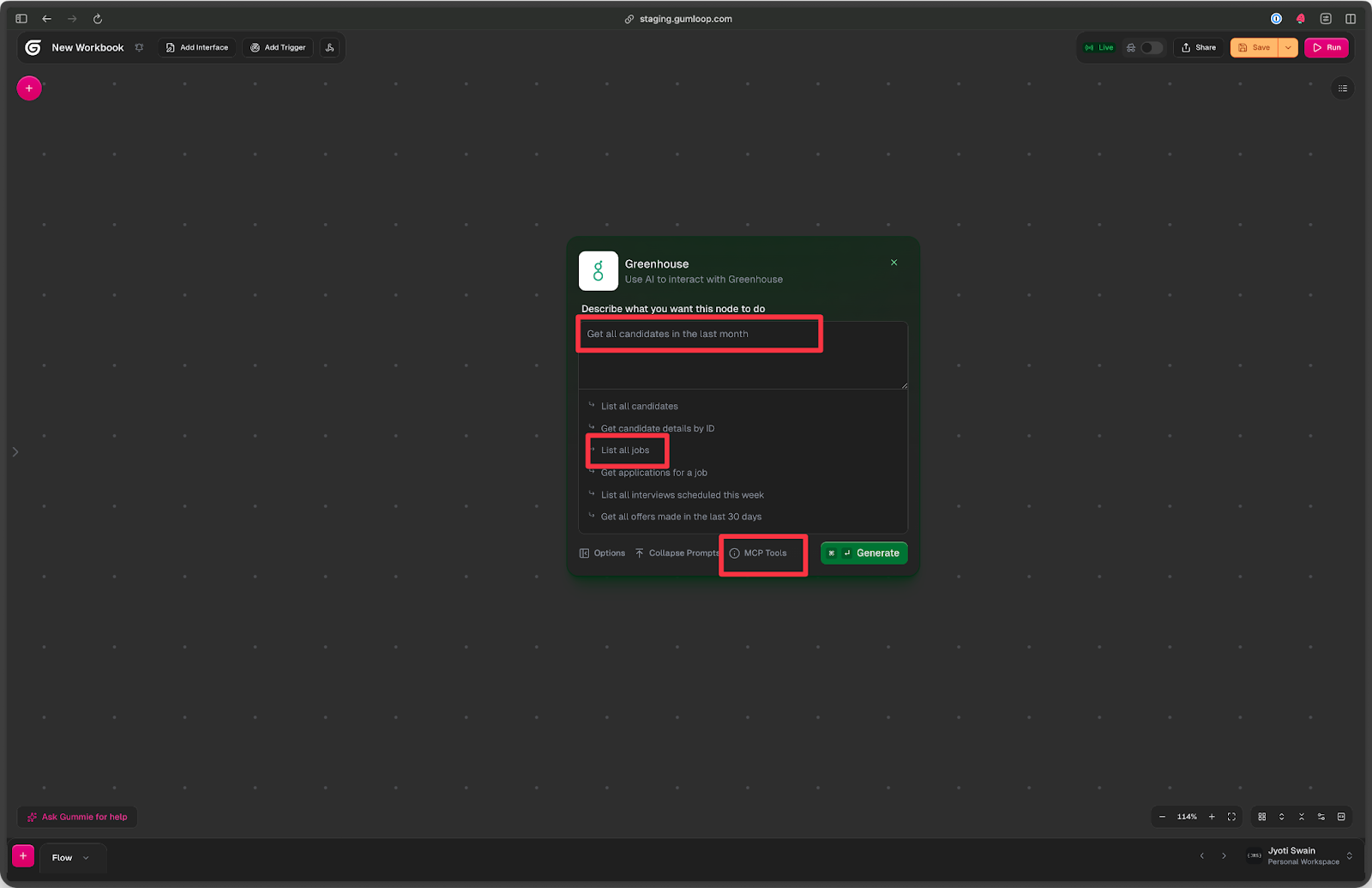Toggle the Live status indicator

(x=1099, y=48)
